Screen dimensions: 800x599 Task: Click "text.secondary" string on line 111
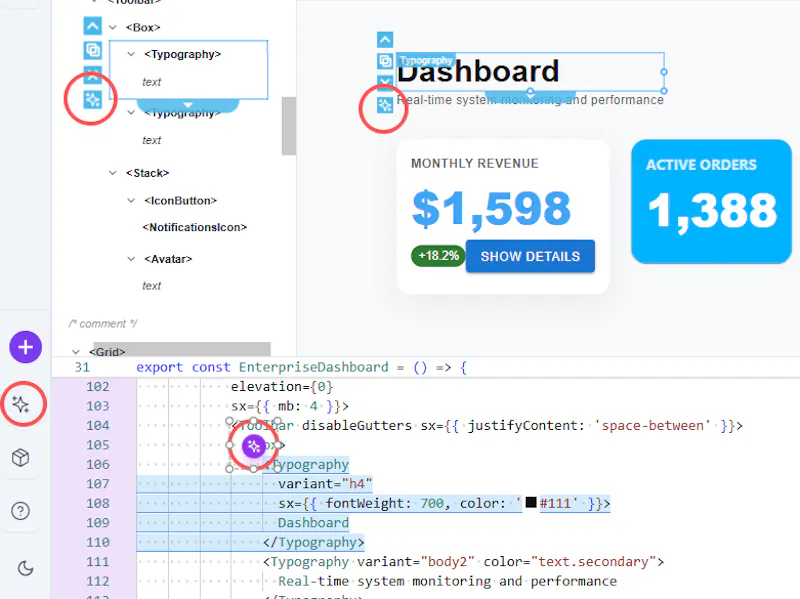coord(593,562)
